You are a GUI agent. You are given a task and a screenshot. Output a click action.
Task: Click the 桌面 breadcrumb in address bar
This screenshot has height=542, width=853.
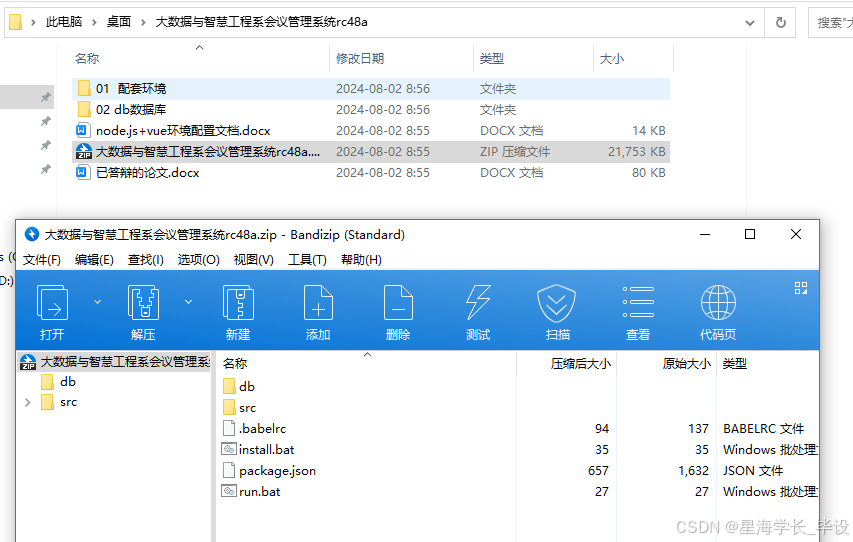point(119,22)
